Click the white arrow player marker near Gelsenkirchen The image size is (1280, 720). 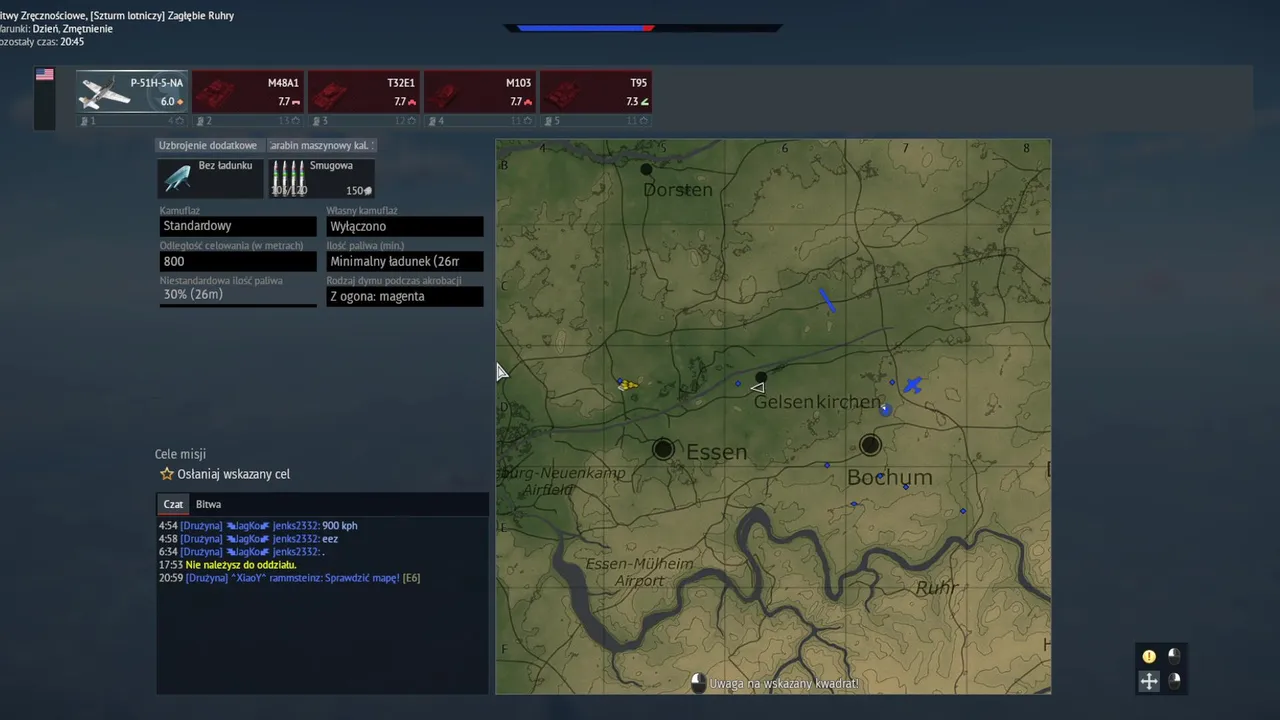pos(757,387)
